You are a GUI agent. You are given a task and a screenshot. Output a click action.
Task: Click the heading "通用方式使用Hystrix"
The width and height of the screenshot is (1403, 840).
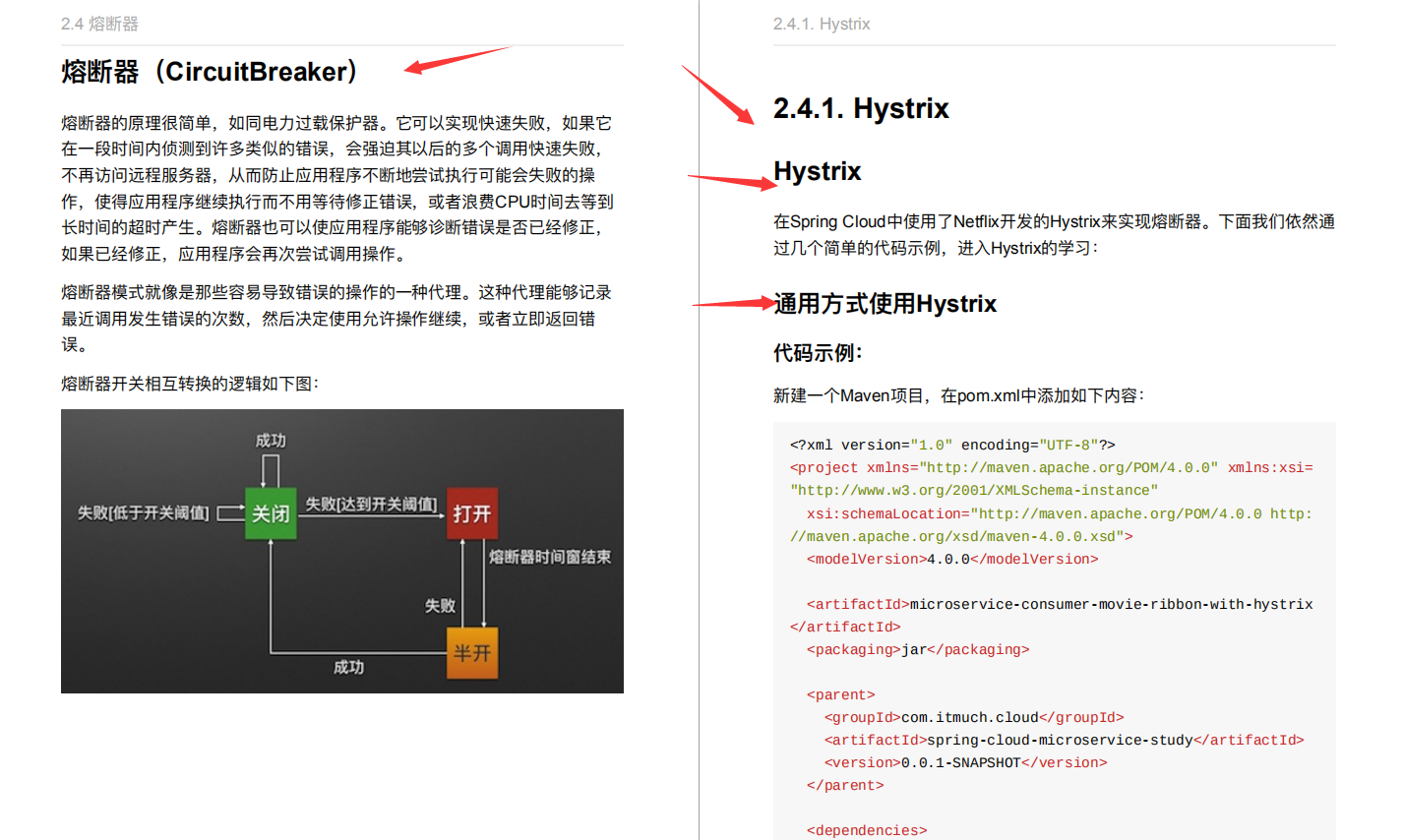pyautogui.click(x=884, y=304)
